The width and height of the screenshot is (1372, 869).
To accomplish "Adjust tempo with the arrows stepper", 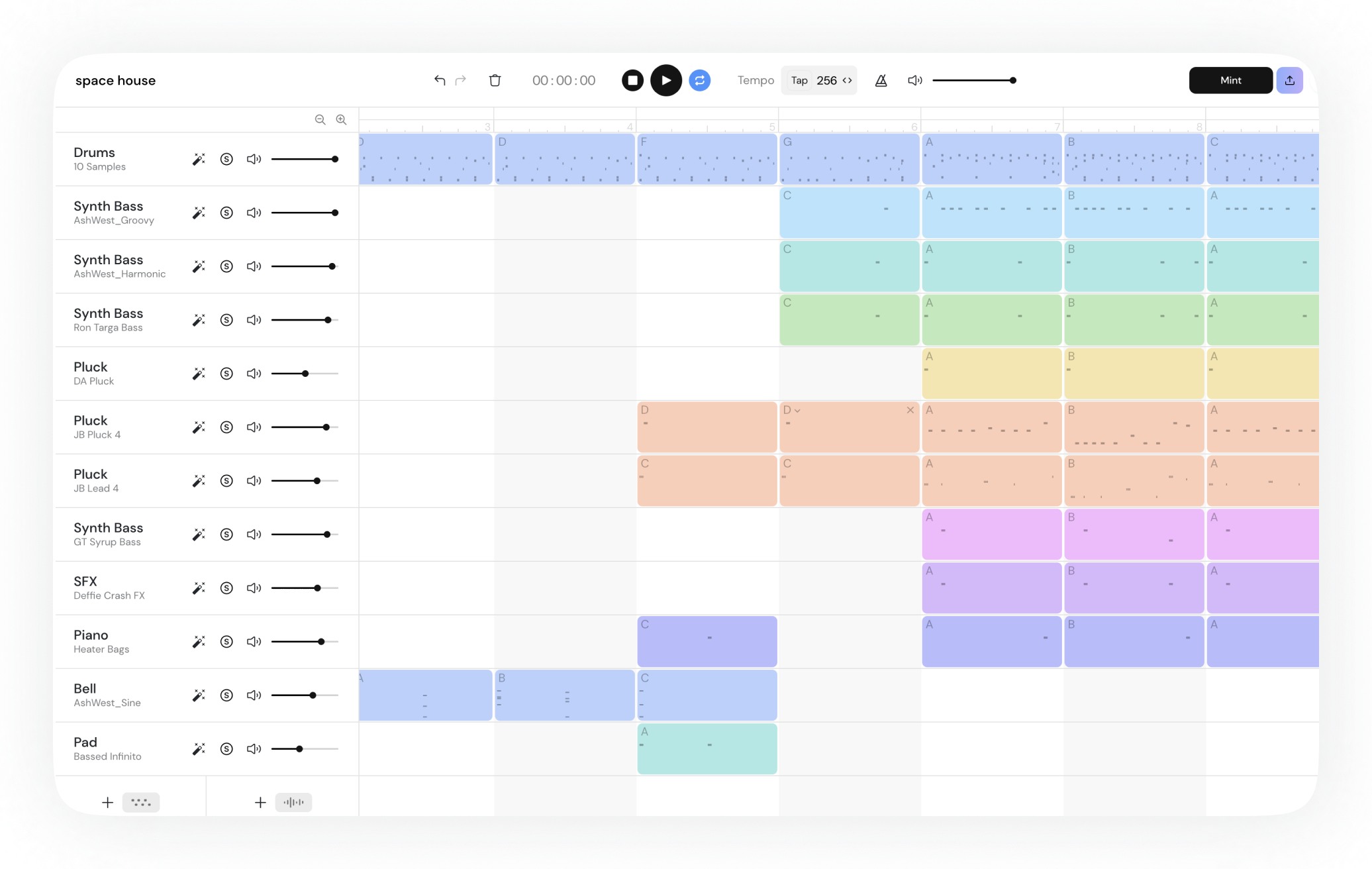I will click(847, 80).
